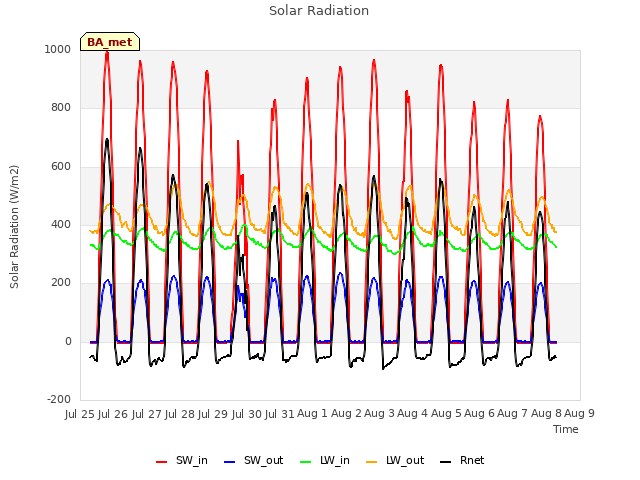Click the Aug 6 x-axis label

[479, 414]
